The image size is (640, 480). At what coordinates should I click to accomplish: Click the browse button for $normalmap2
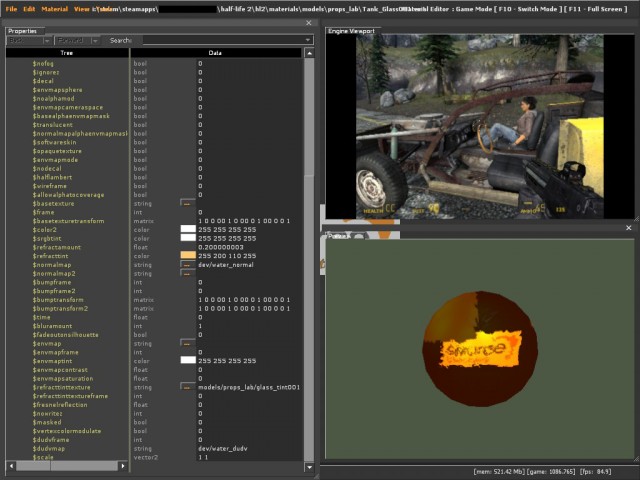click(187, 273)
